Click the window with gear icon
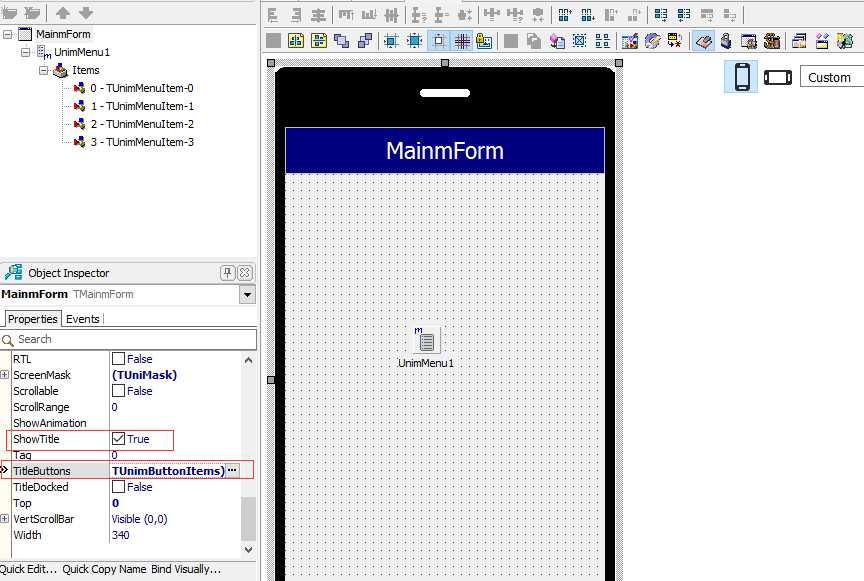 [749, 41]
